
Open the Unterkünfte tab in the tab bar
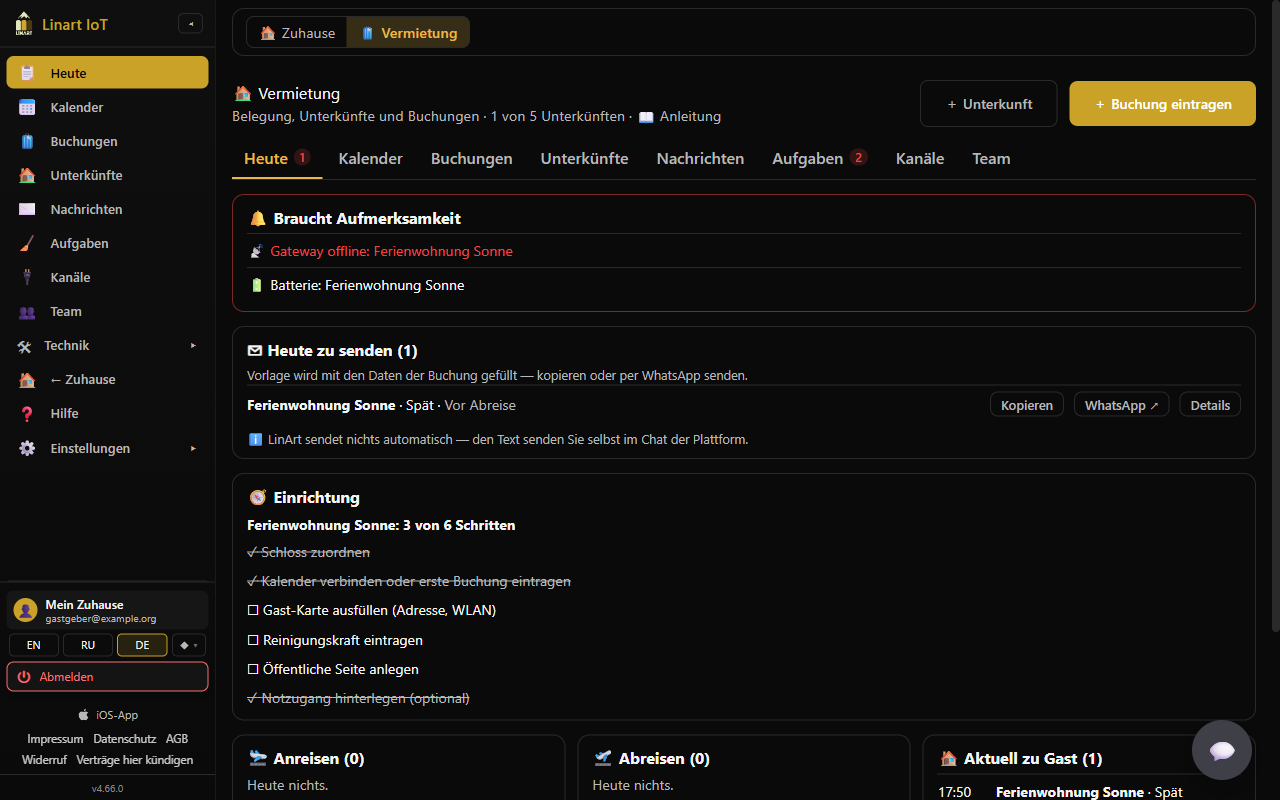584,158
